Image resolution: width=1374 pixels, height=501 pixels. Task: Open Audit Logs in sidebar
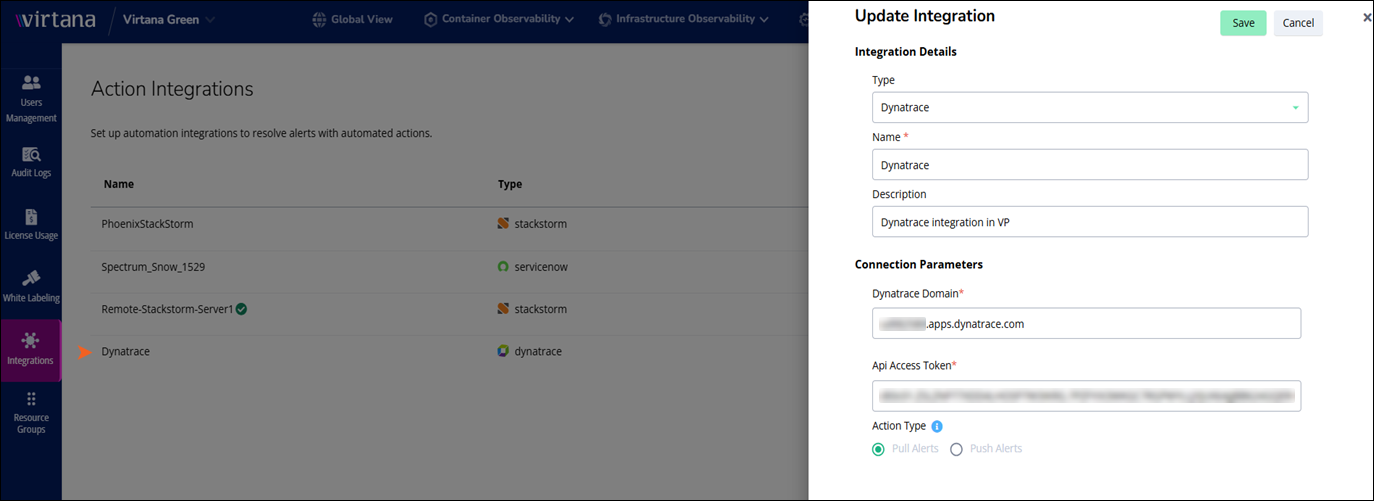(31, 162)
